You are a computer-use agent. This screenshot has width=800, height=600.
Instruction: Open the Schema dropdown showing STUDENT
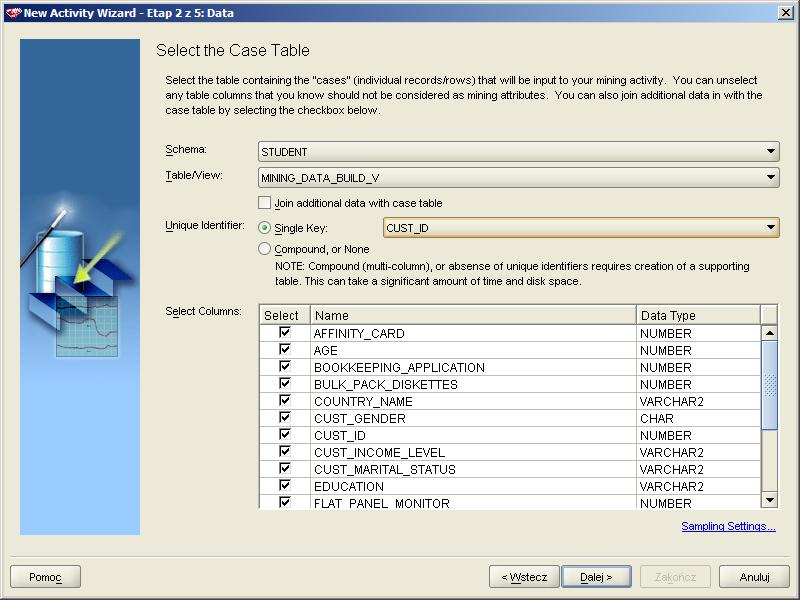click(518, 152)
